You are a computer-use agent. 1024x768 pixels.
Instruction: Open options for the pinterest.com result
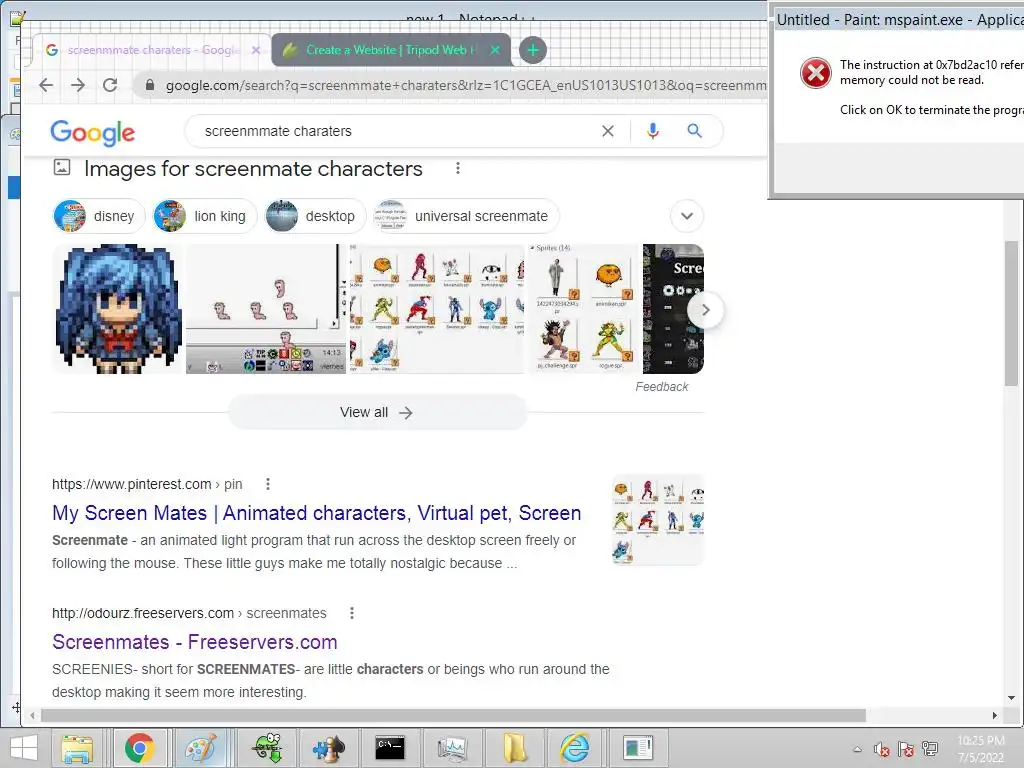[268, 484]
